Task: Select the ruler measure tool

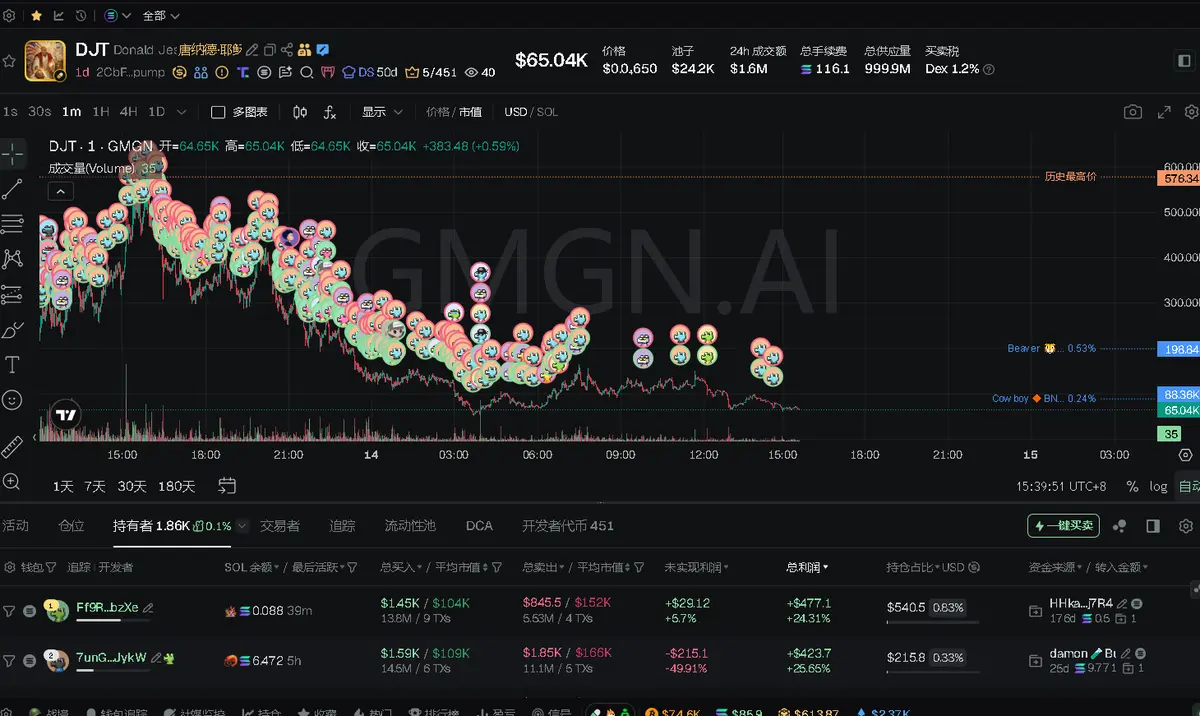Action: [x=12, y=446]
